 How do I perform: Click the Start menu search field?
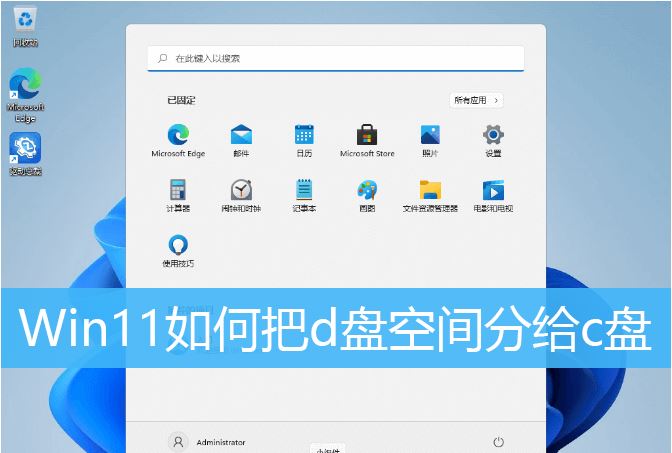pyautogui.click(x=336, y=59)
